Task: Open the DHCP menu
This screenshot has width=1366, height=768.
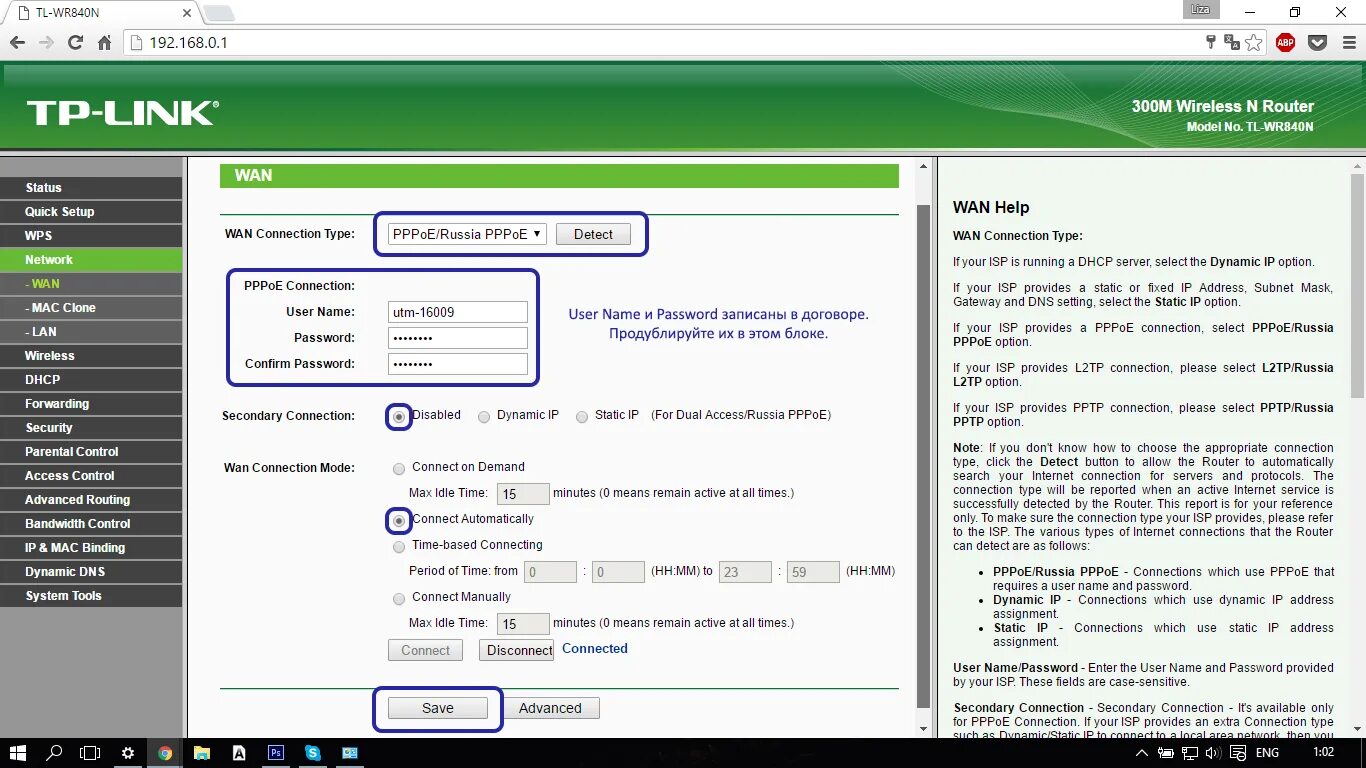Action: 91,380
